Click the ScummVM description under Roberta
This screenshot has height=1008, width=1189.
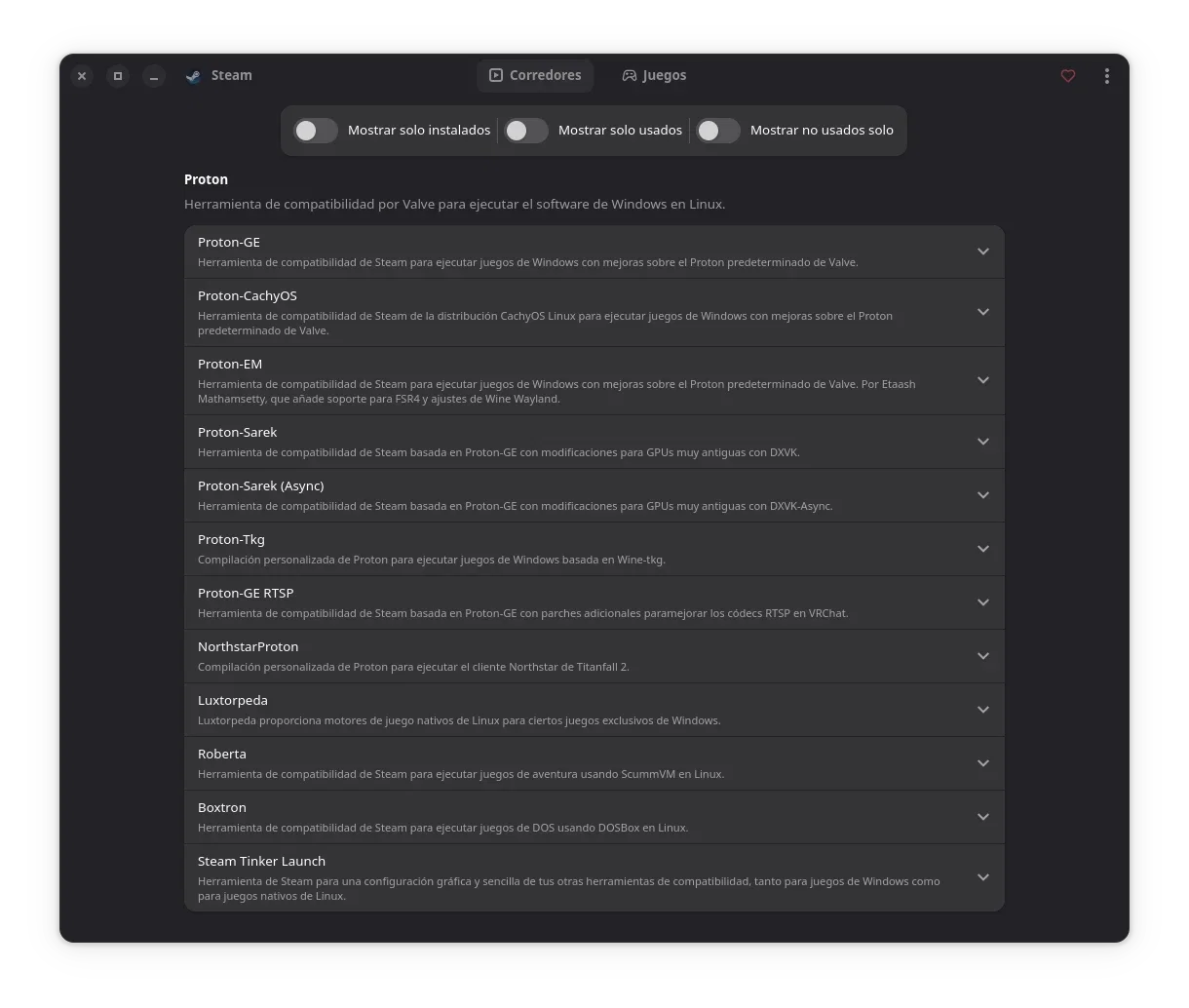461,774
